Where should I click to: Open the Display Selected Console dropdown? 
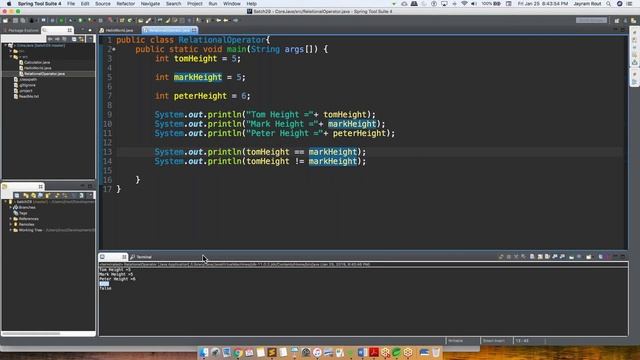579,257
